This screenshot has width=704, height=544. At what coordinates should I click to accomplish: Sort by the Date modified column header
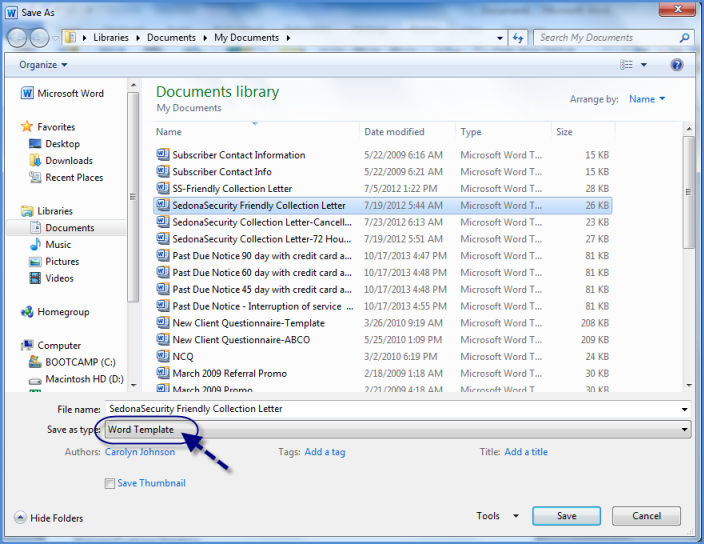point(408,132)
